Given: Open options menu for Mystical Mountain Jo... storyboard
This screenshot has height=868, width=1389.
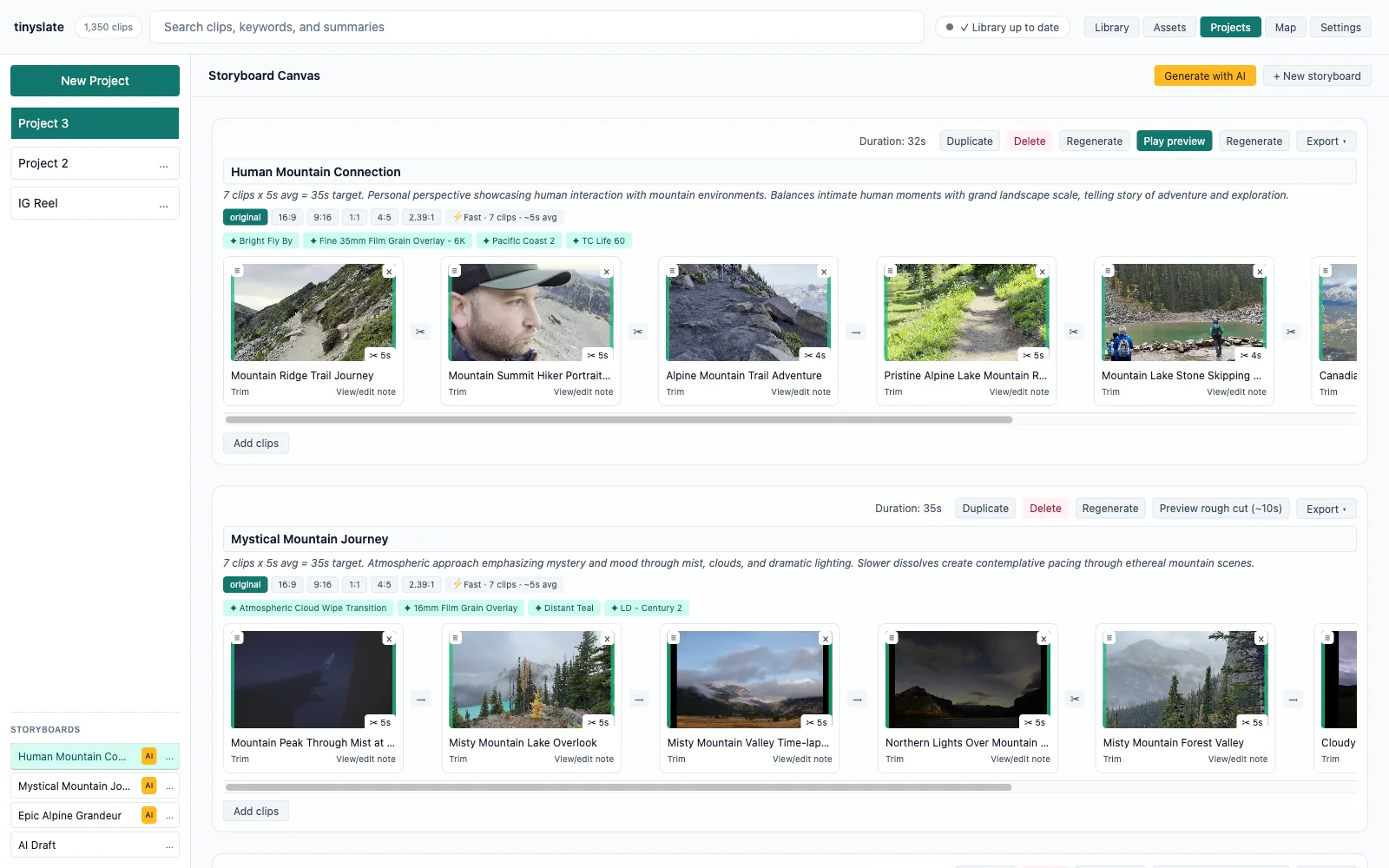Looking at the screenshot, I should coord(169,786).
